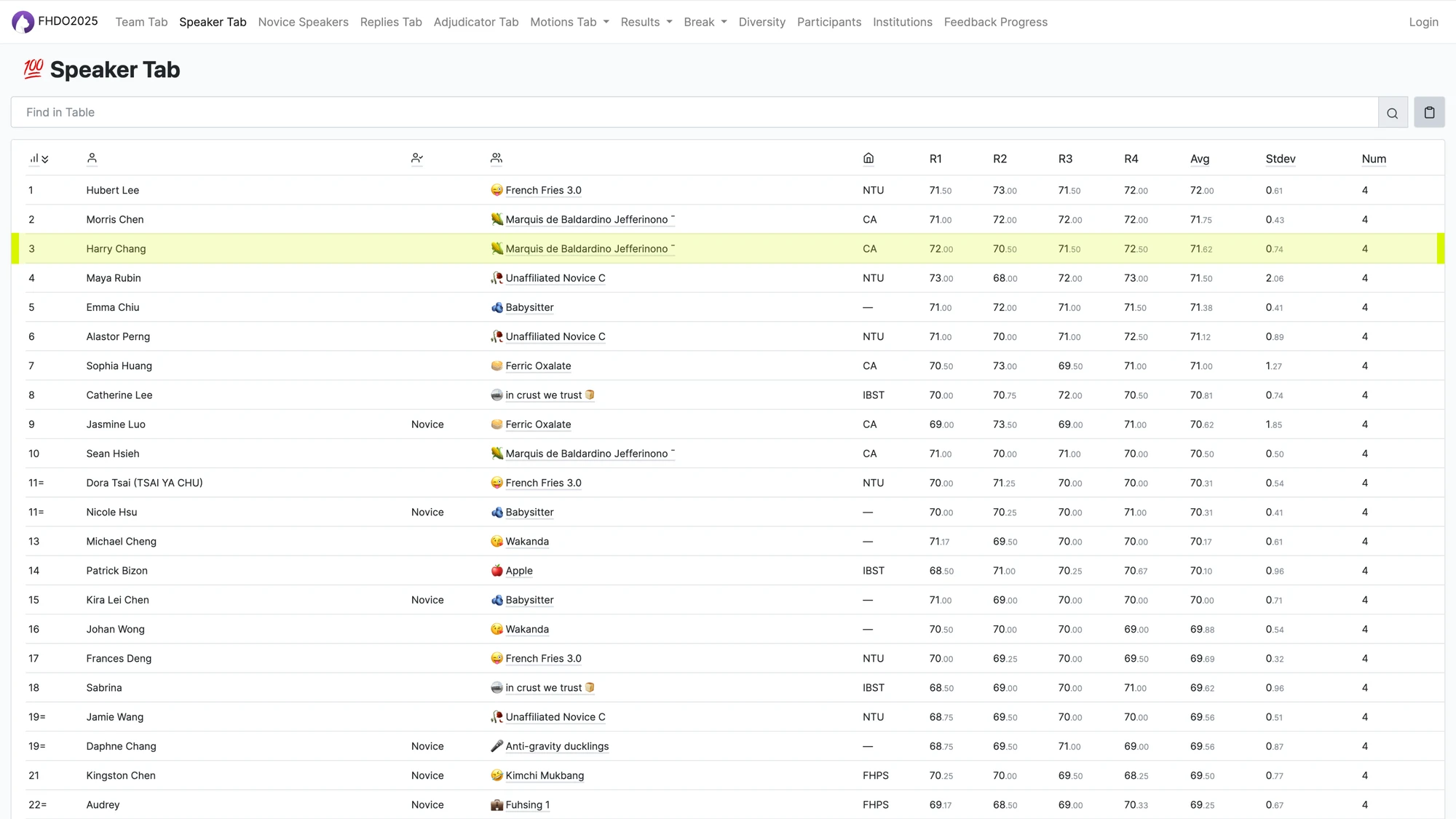Click the FHDO2025 tournament logo

(23, 22)
